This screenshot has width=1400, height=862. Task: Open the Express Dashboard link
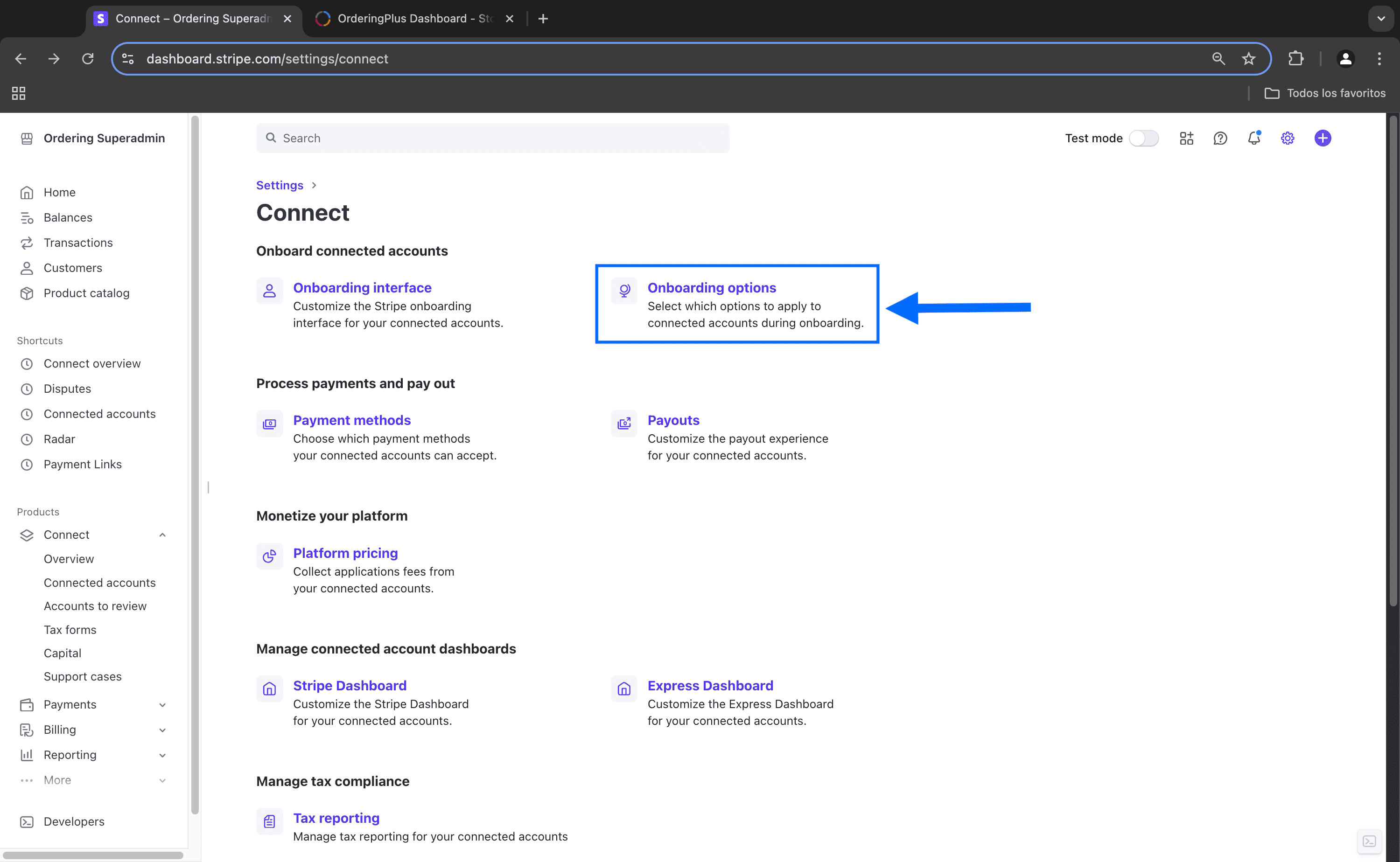click(x=710, y=685)
